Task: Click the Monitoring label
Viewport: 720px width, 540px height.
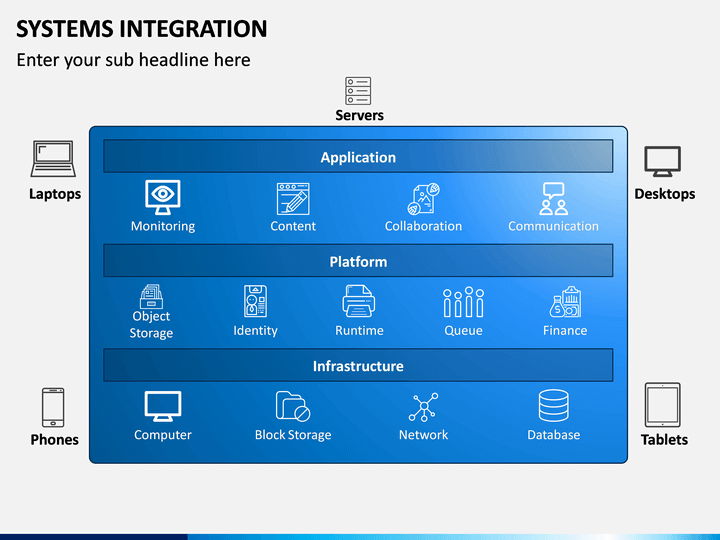Action: 163,226
